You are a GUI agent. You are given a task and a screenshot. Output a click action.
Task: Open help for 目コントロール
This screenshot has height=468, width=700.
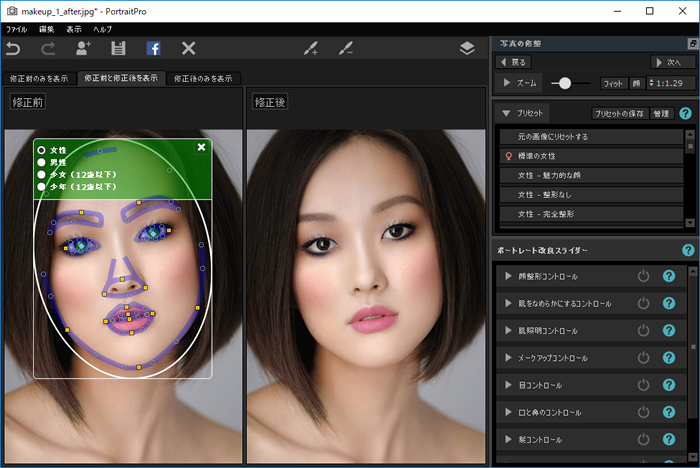tap(669, 385)
